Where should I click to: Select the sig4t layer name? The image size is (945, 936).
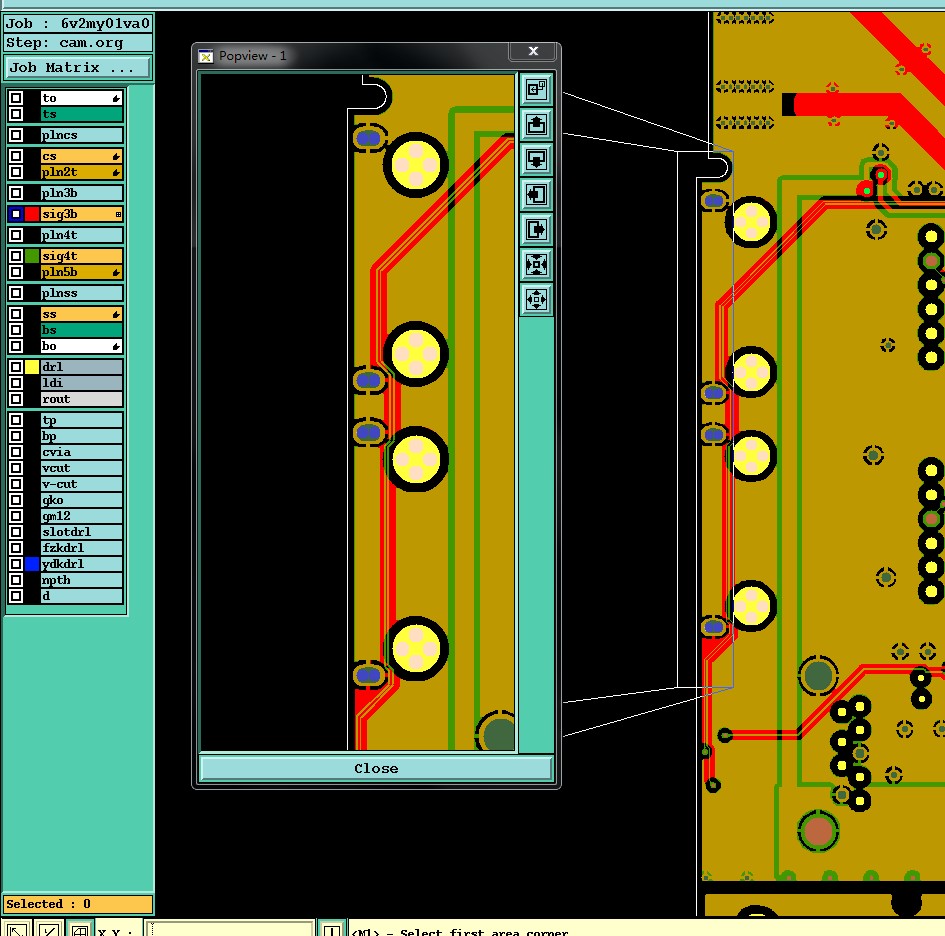tap(81, 256)
